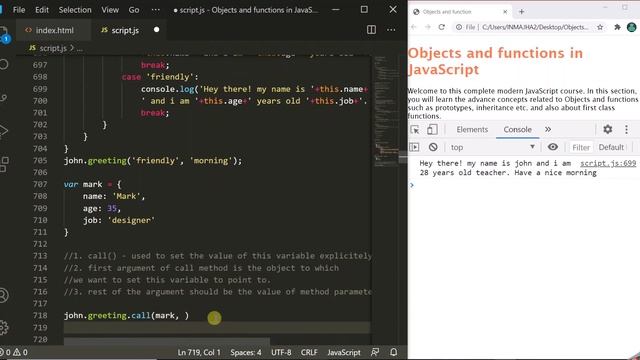Open the Accounts icon in activity bar
640x360 pixels.
click(4, 295)
